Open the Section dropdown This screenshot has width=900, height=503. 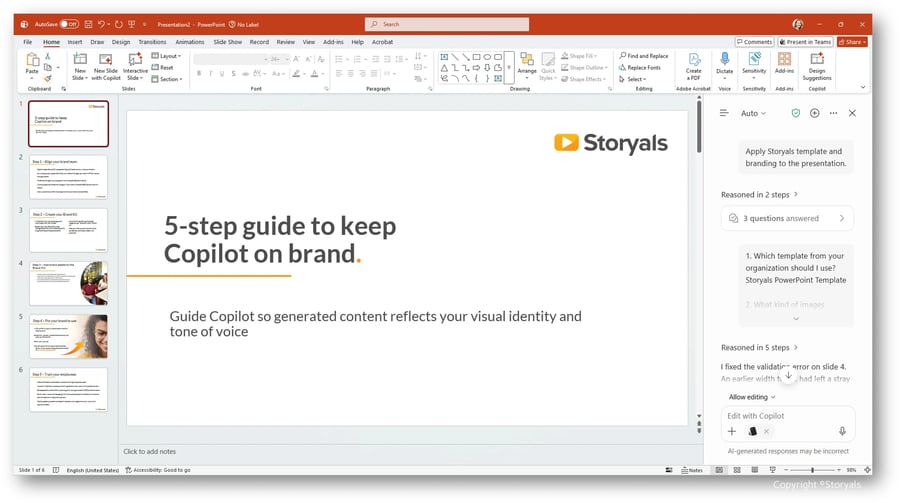(x=167, y=79)
